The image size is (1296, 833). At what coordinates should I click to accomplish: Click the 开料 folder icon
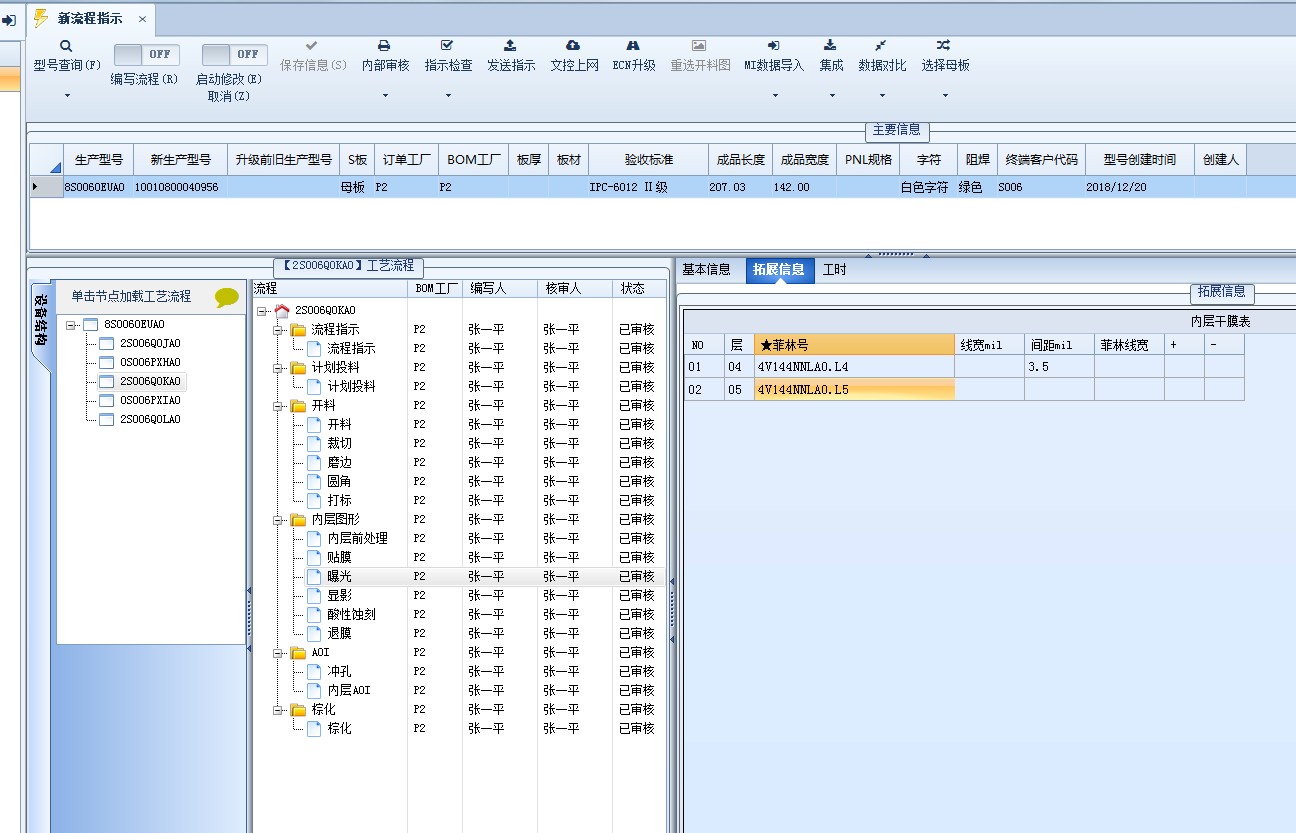pos(298,406)
